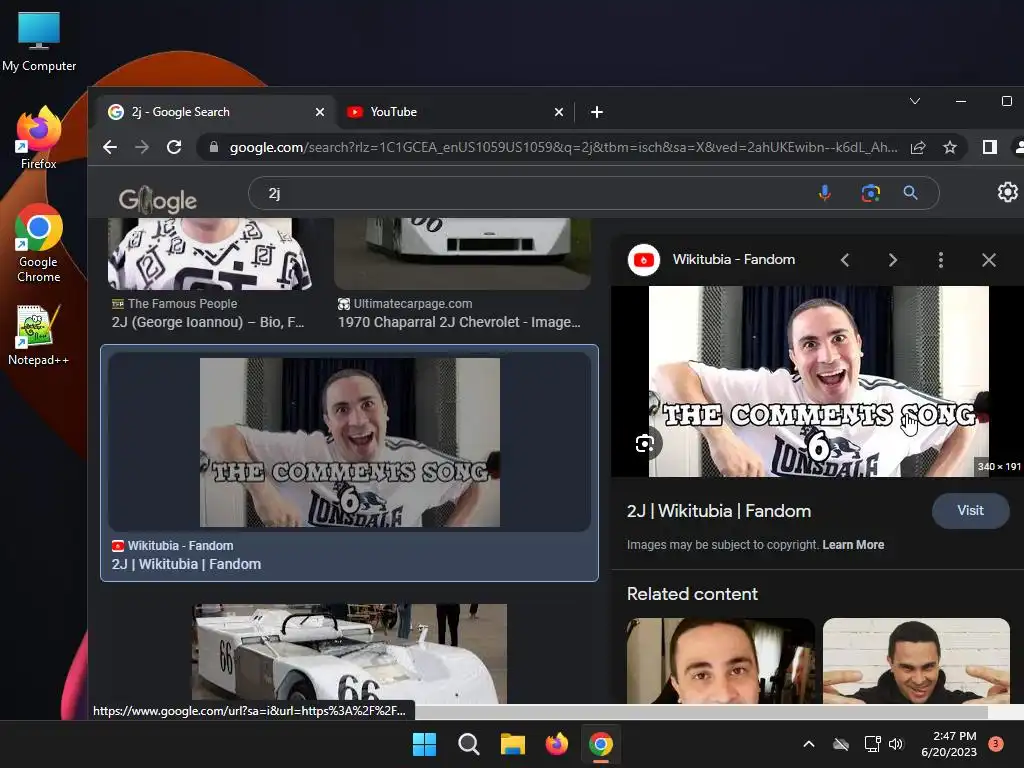Open Windows Start menu
1024x768 pixels.
coord(424,744)
